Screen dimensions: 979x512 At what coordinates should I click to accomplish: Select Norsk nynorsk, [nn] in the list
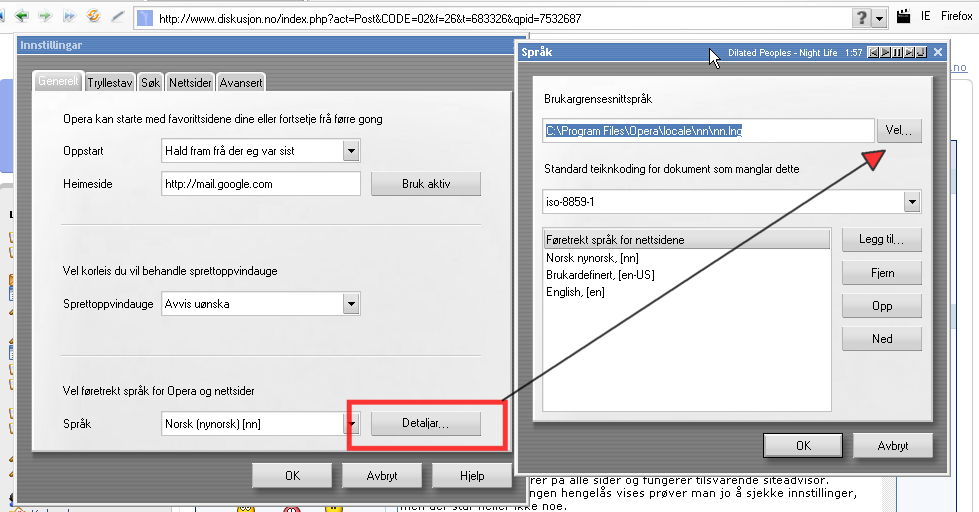pos(592,258)
